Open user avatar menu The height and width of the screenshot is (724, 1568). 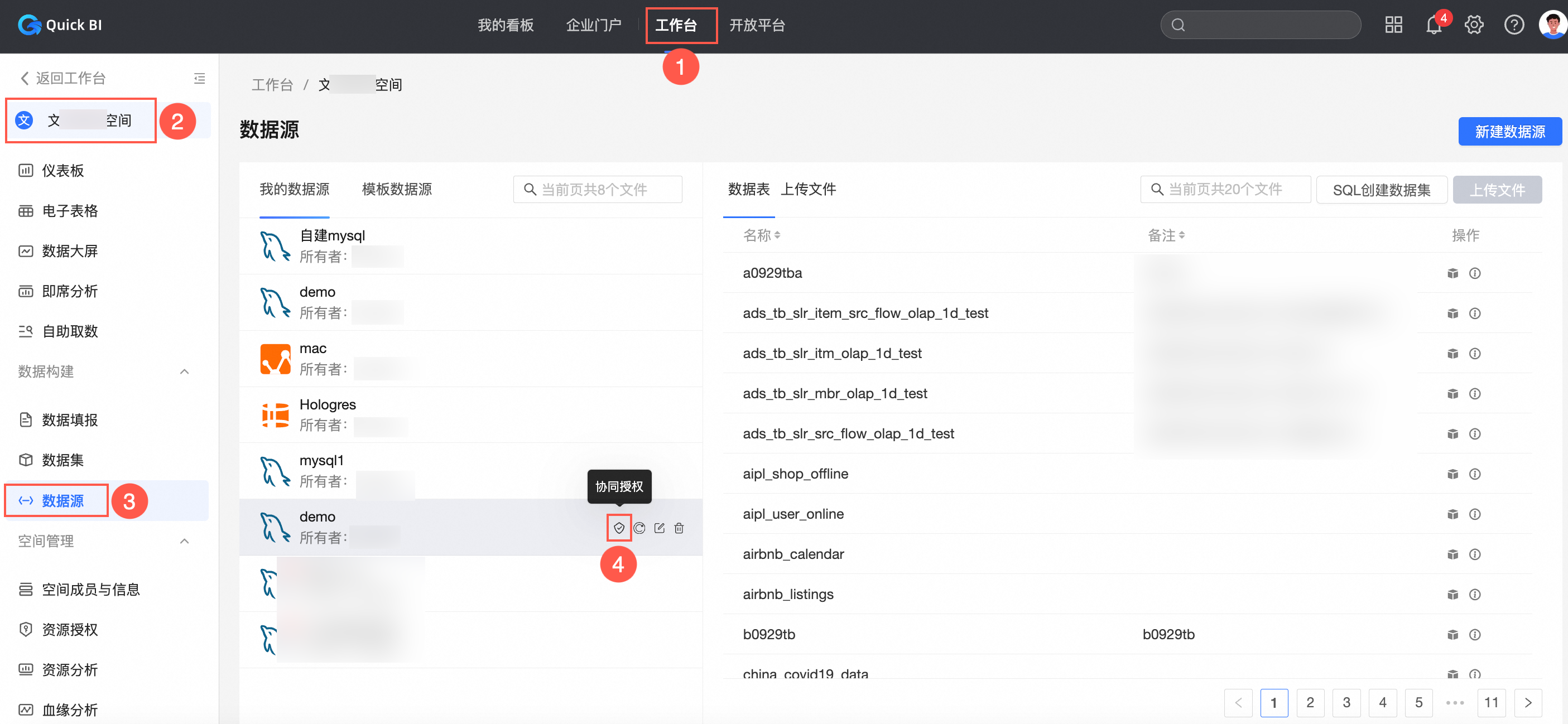coord(1552,25)
